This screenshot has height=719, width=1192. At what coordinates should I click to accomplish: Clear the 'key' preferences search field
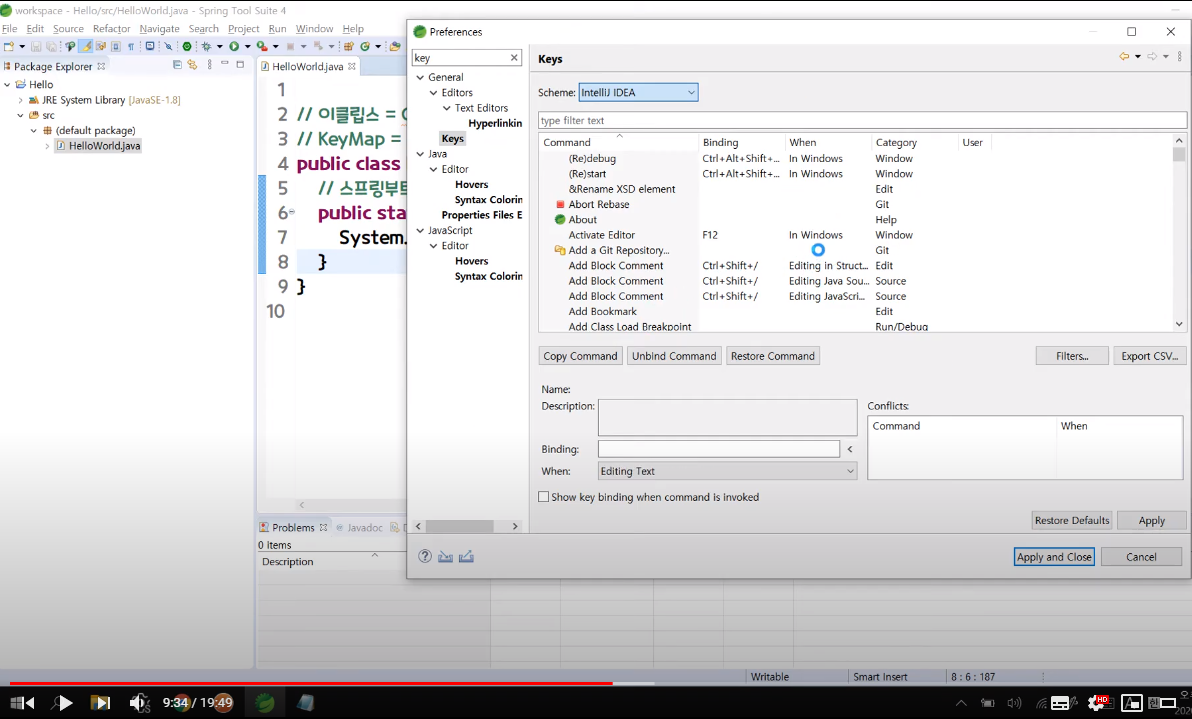pyautogui.click(x=514, y=58)
